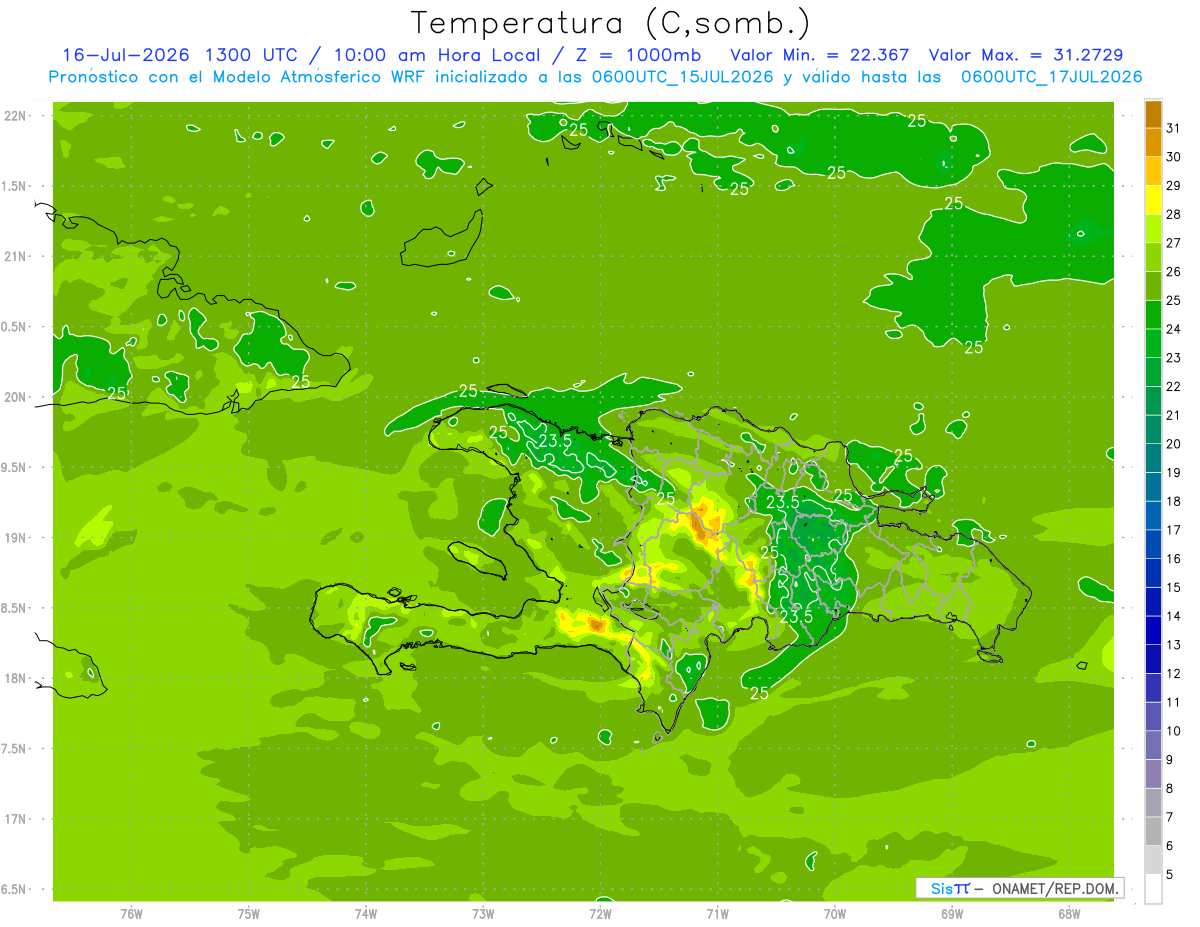This screenshot has width=1200, height=927.
Task: Pick the green colorbar swatch between 22 and 23
Action: tap(1153, 372)
